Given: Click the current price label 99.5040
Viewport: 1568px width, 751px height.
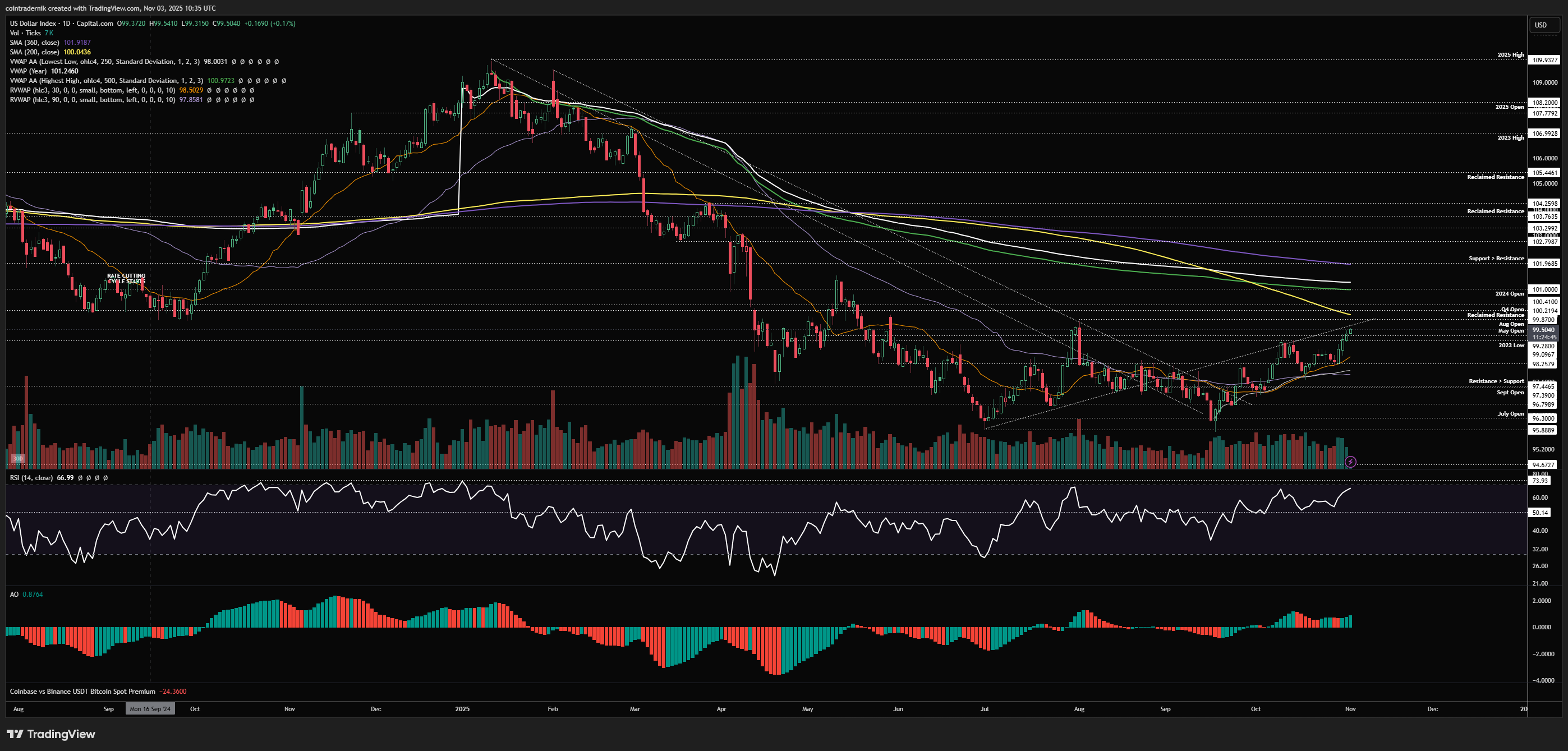Looking at the screenshot, I should [1544, 330].
